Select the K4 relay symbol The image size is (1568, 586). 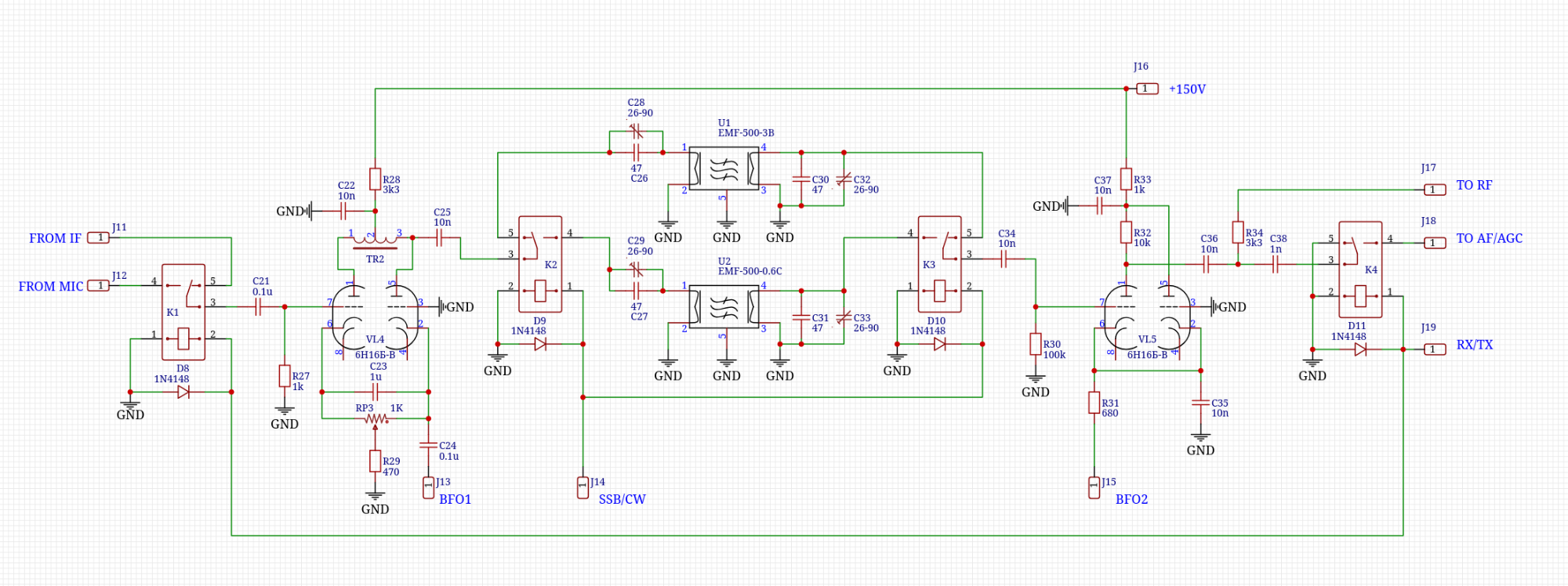(1360, 269)
